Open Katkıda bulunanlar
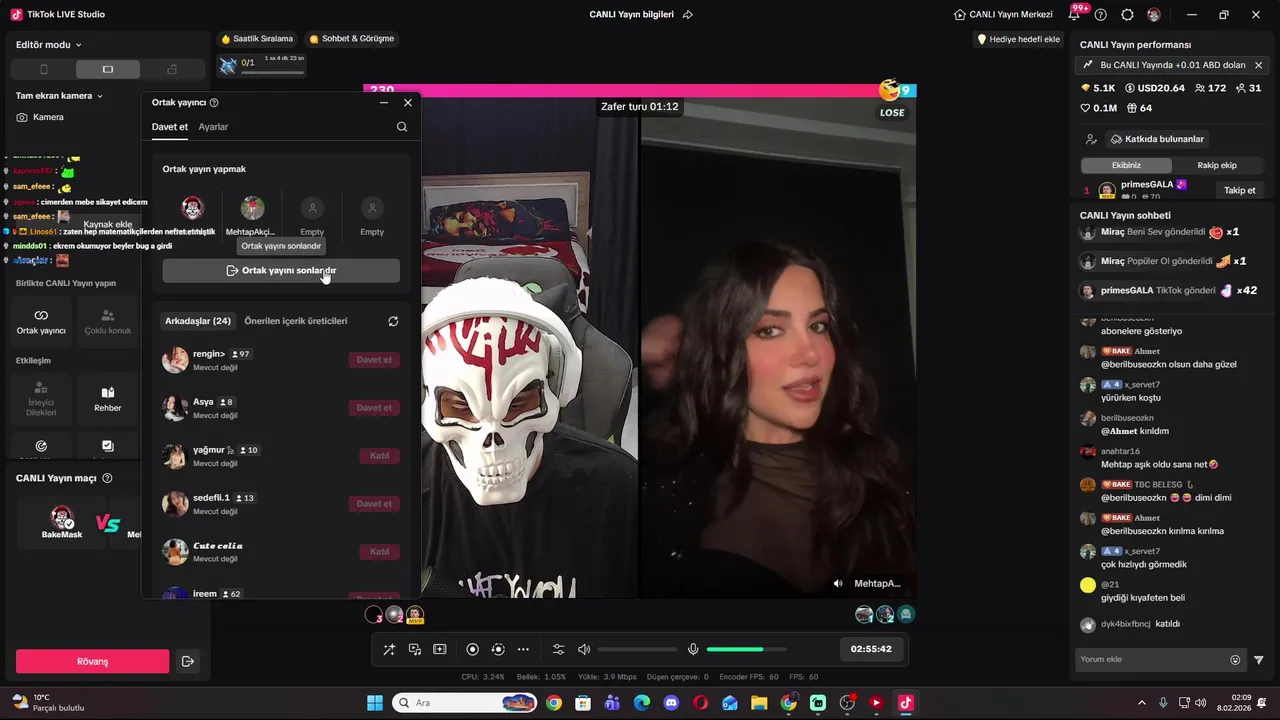 (1157, 139)
